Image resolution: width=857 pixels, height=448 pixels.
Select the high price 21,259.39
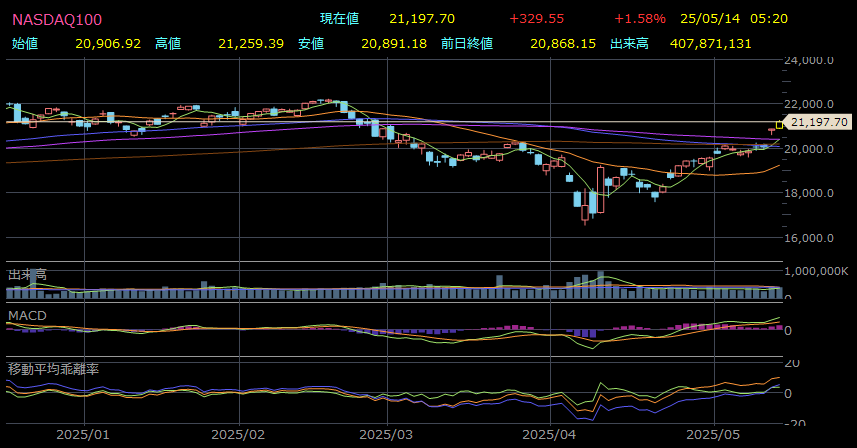pos(251,44)
